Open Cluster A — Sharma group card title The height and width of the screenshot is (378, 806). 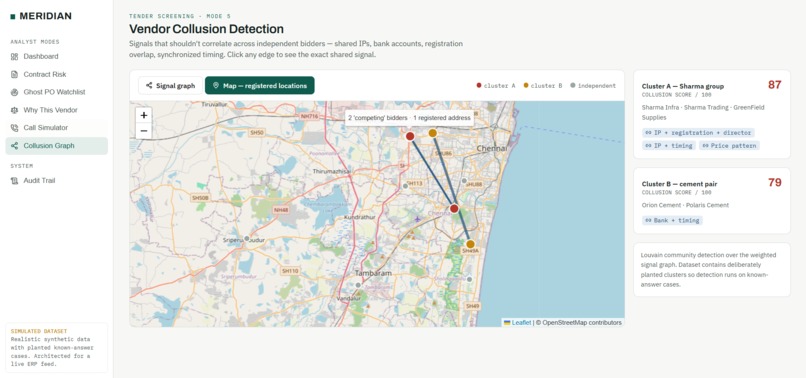[683, 86]
